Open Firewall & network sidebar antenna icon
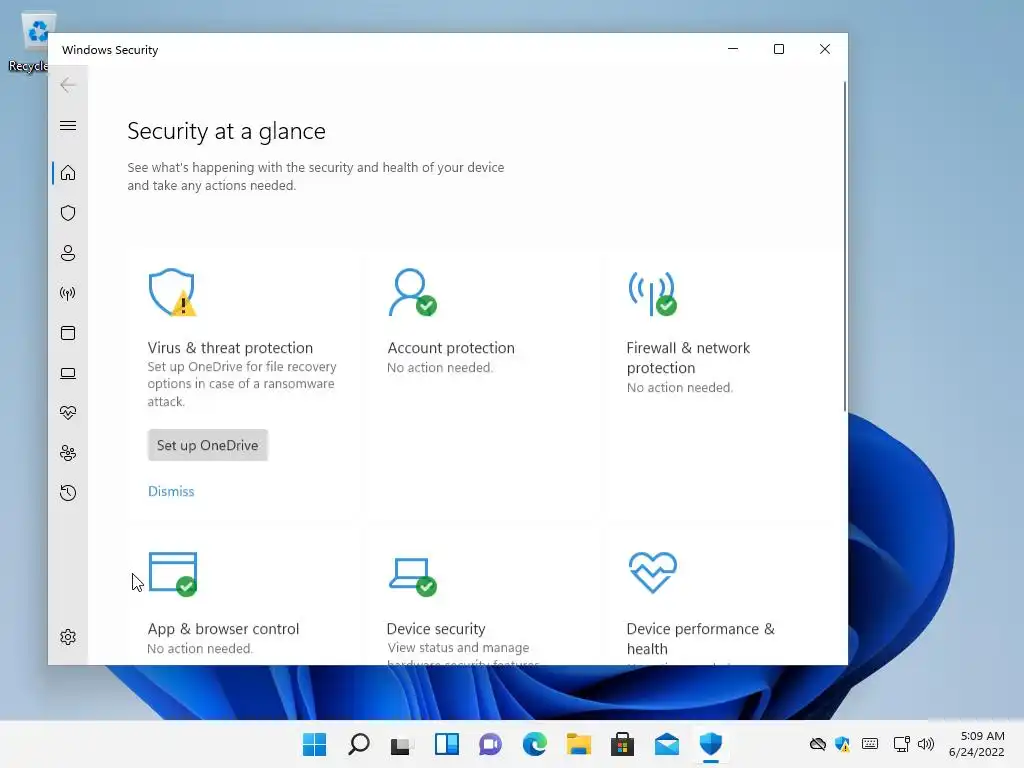The image size is (1024, 768). [x=68, y=293]
